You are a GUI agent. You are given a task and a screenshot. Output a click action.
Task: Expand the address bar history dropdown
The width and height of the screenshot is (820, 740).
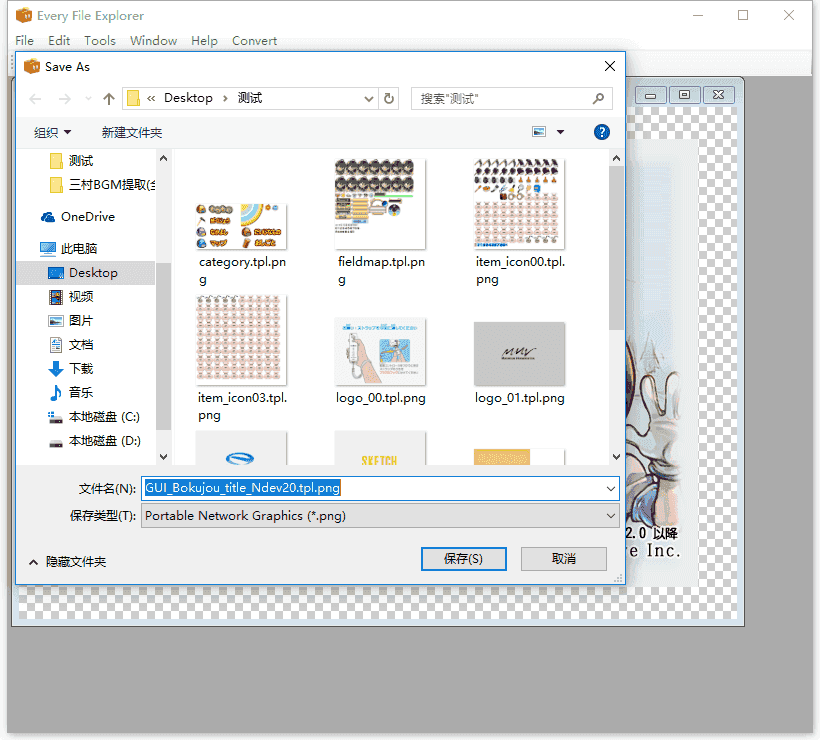point(369,99)
